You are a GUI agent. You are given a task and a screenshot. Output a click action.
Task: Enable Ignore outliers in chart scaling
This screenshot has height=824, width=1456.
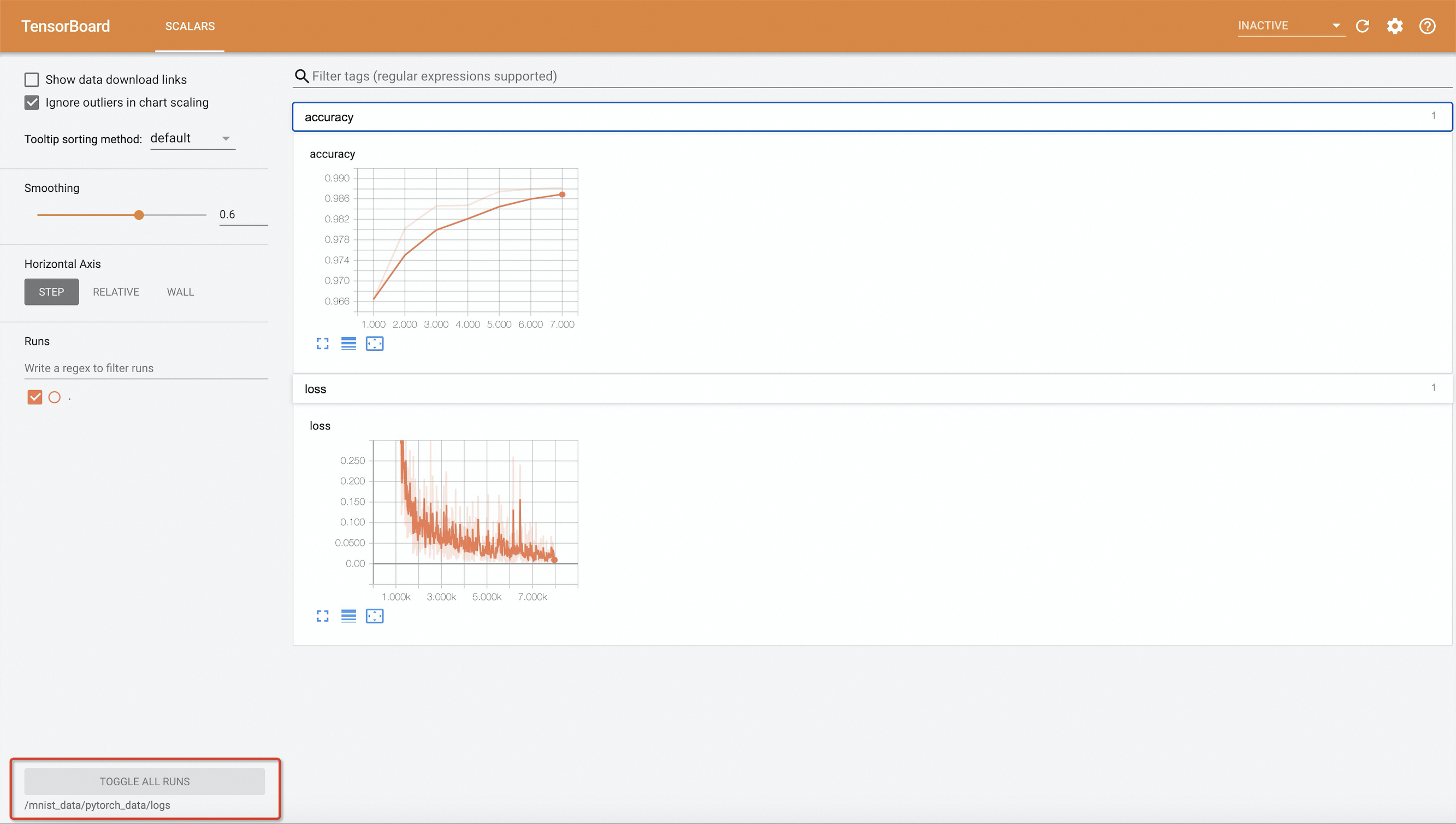click(x=32, y=102)
